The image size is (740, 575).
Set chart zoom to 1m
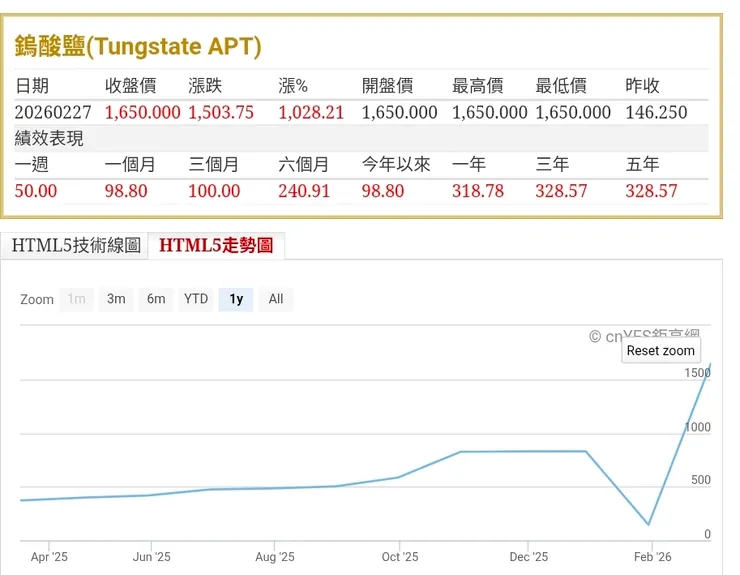[76, 298]
